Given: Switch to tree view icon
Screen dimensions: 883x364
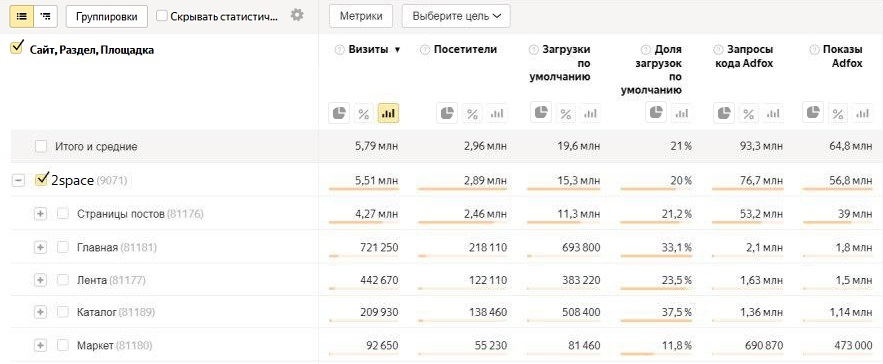Looking at the screenshot, I should (x=46, y=16).
